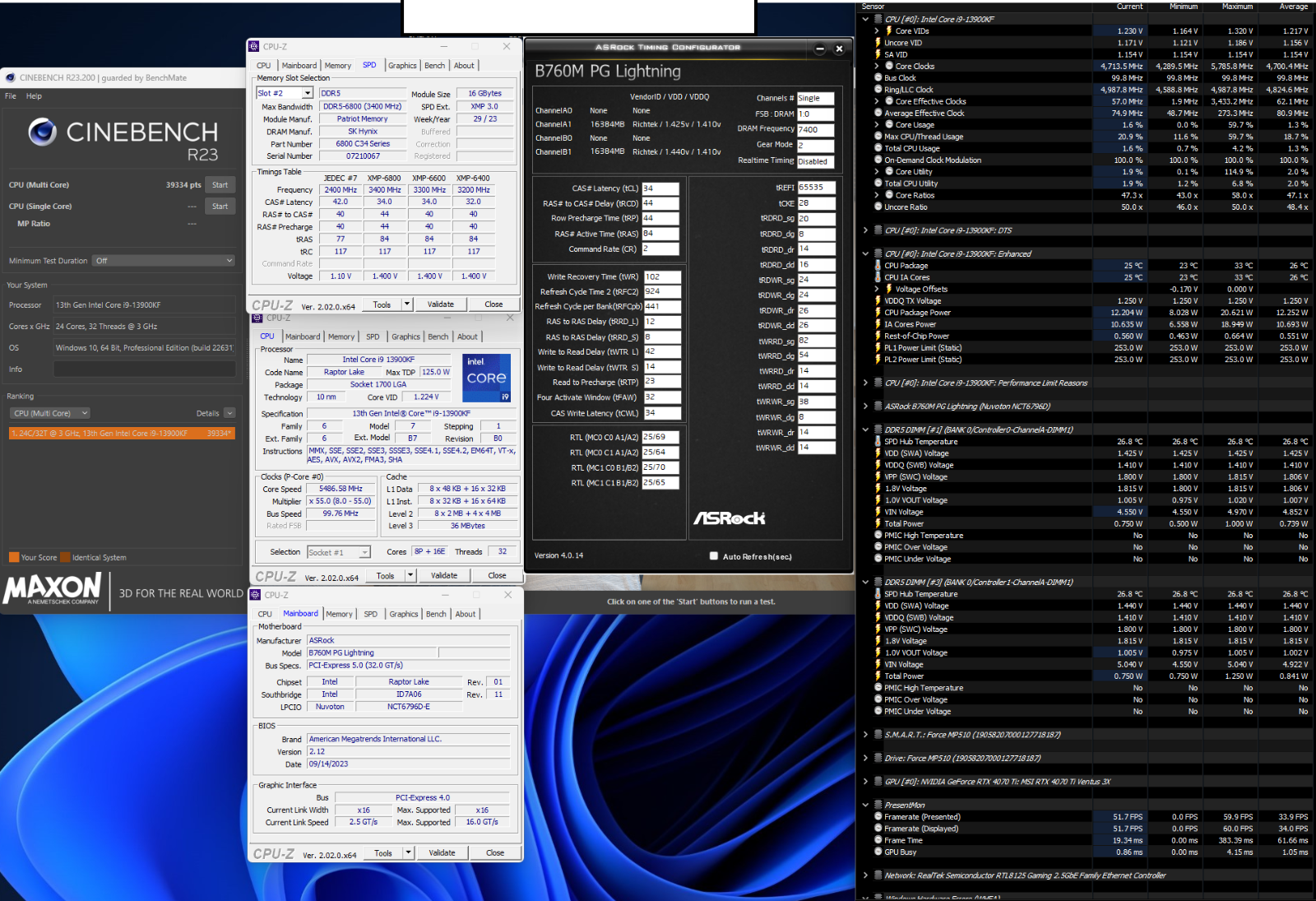This screenshot has width=1316, height=901.
Task: Click the Uncore VID voltage icon
Action: (x=878, y=43)
